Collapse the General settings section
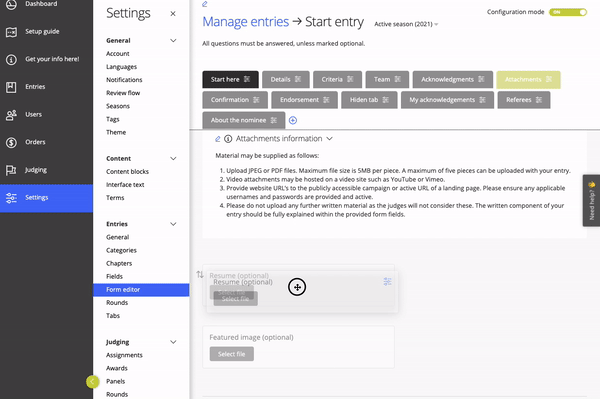The width and height of the screenshot is (600, 399). [173, 41]
